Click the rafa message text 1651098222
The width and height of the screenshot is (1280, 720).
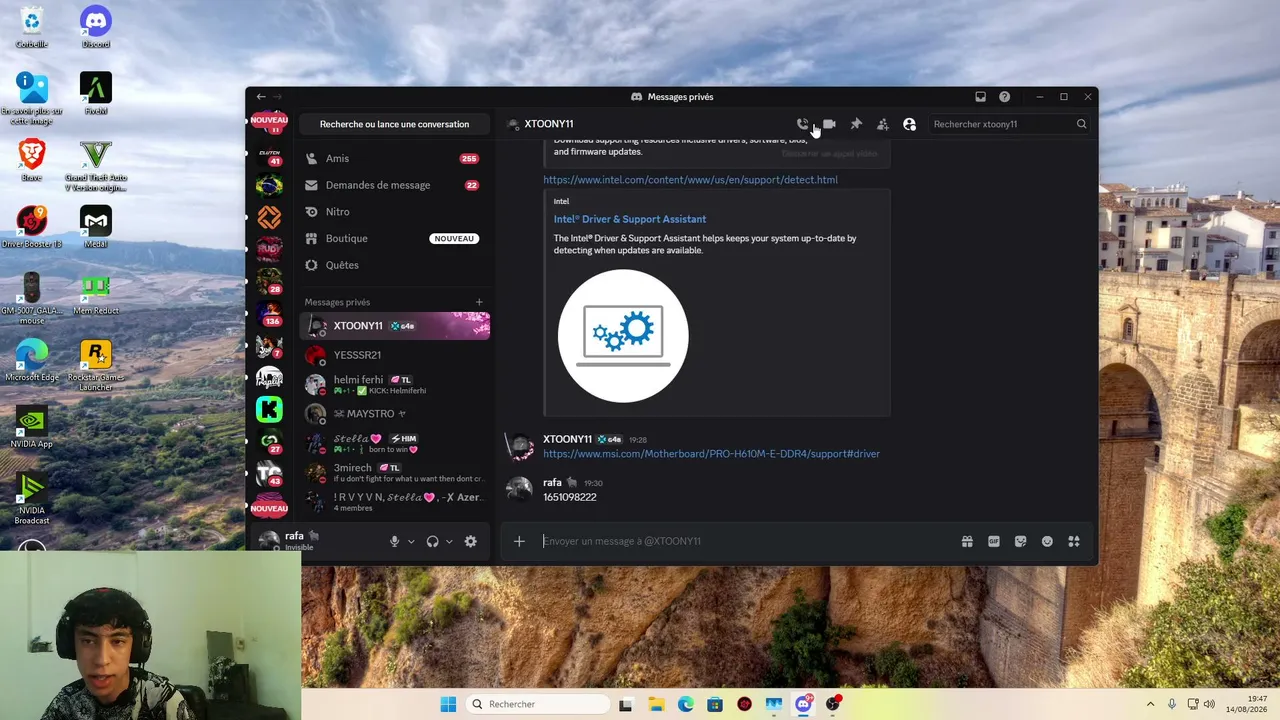pos(570,497)
